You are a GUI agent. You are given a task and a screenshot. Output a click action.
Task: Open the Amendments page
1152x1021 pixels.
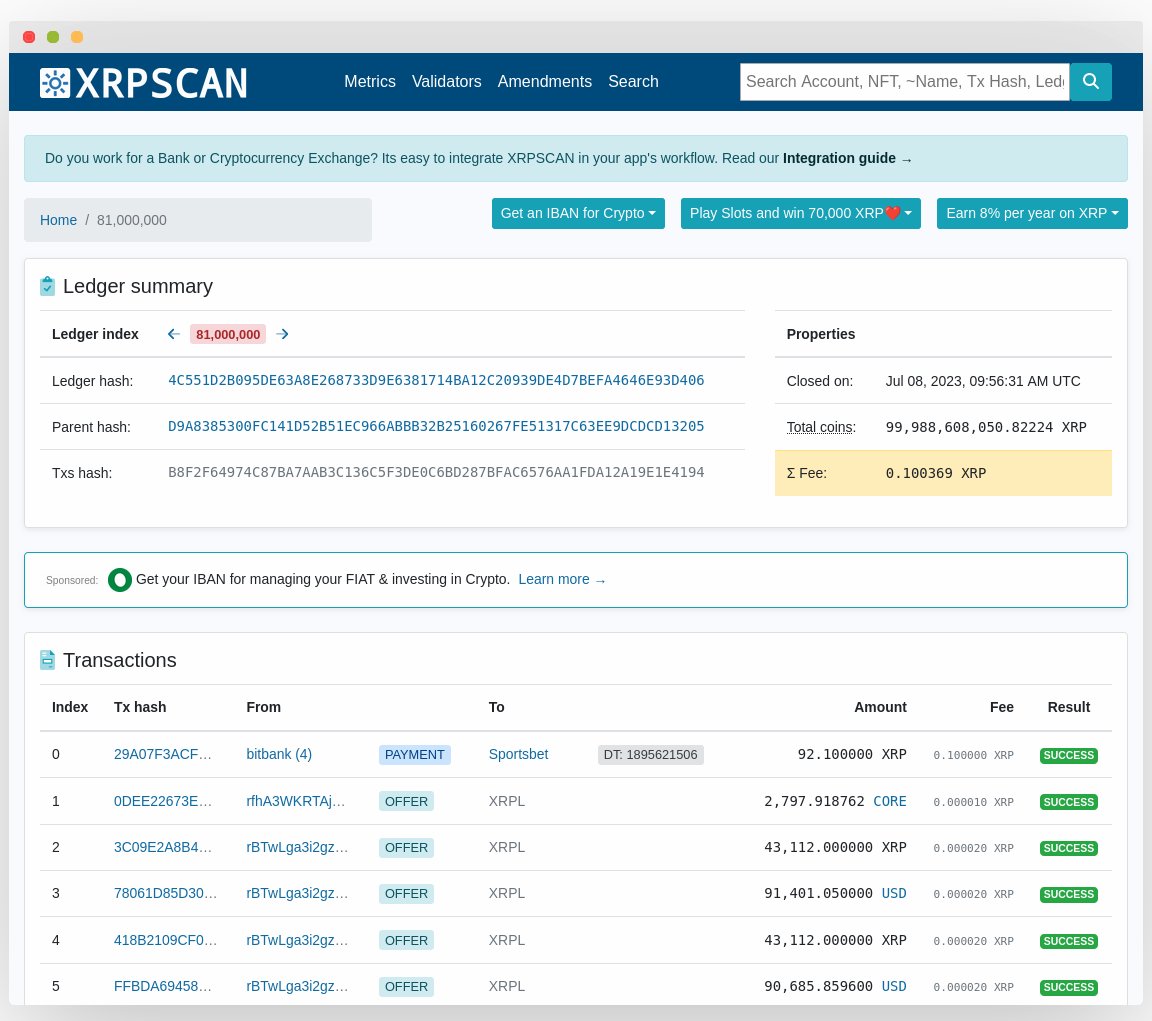544,82
